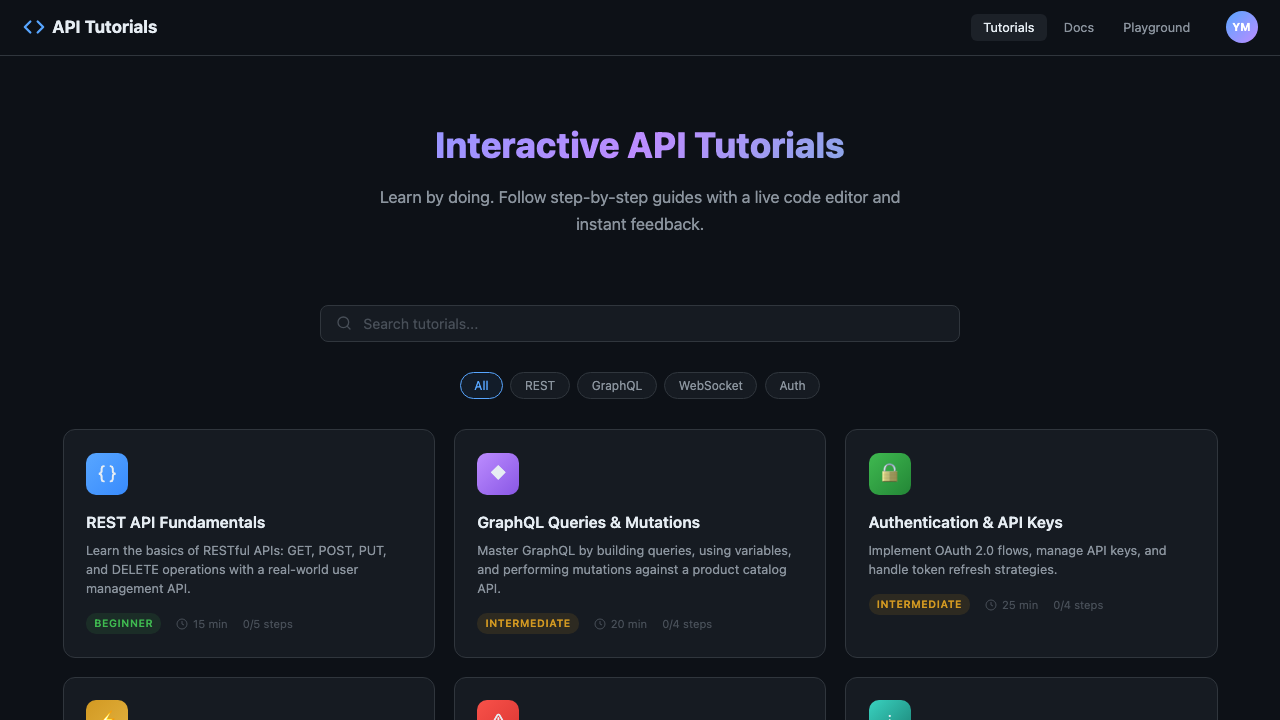
Task: Go to the Playground nav tab
Action: [1156, 27]
